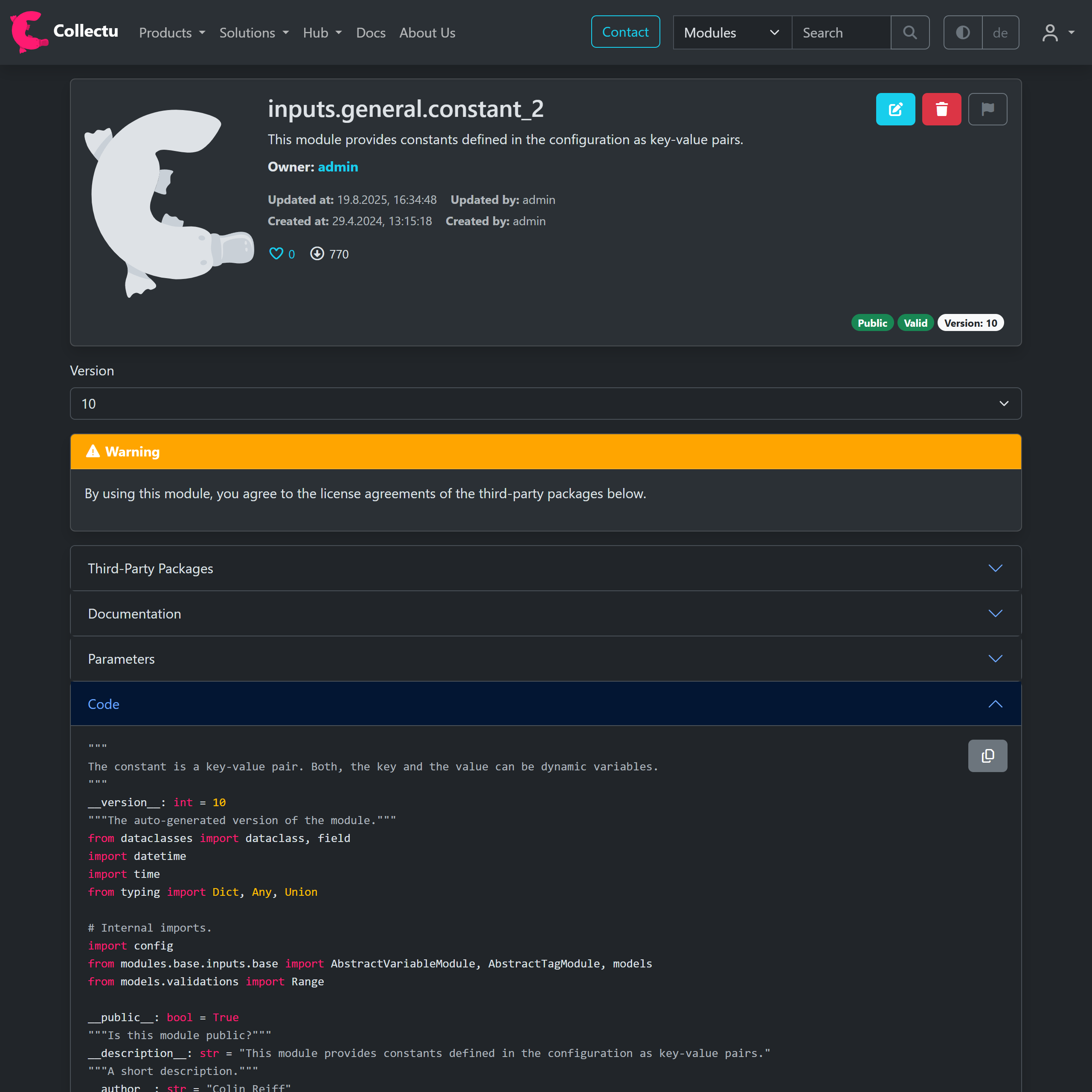
Task: Like the module with heart icon
Action: [276, 254]
